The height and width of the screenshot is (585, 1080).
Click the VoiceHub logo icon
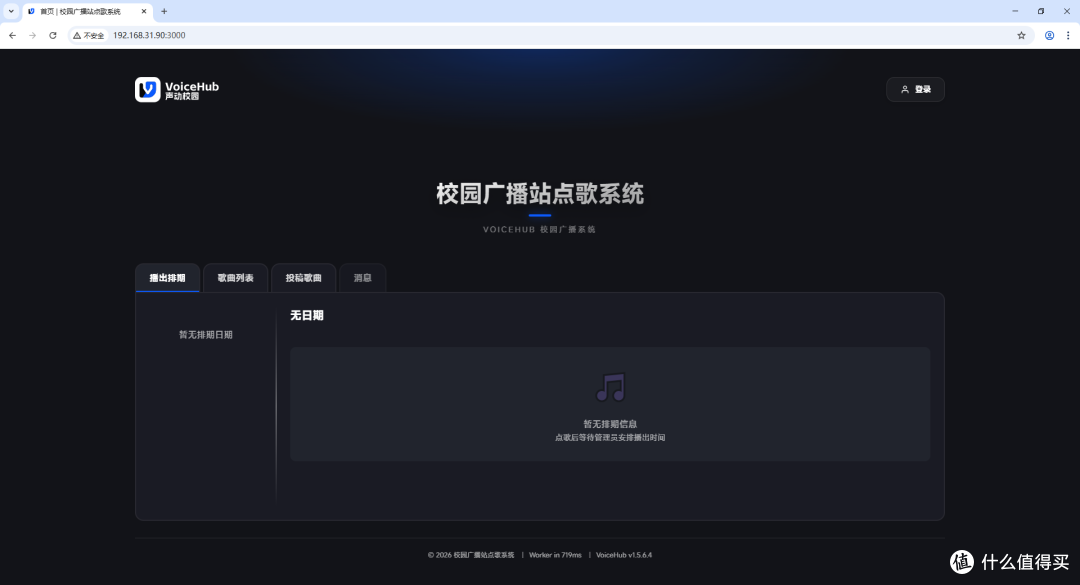147,90
